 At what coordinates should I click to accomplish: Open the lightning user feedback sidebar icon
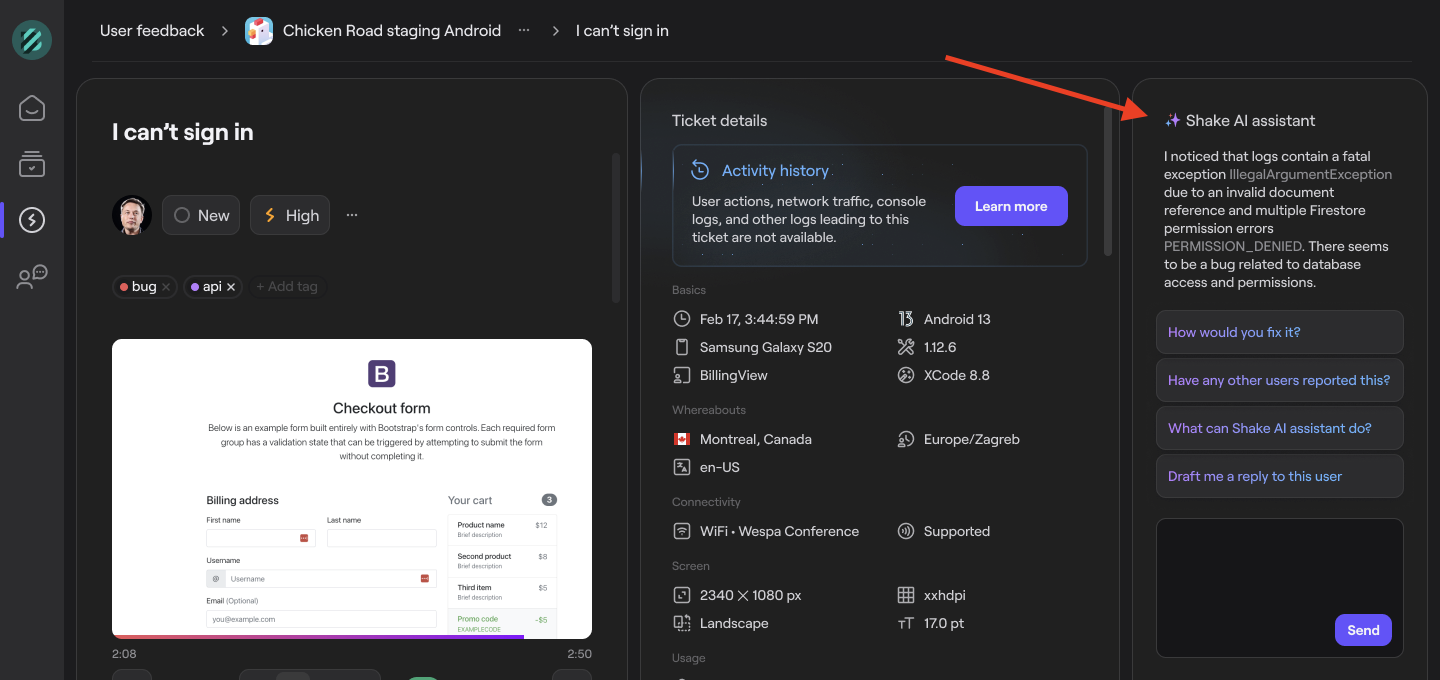(31, 220)
